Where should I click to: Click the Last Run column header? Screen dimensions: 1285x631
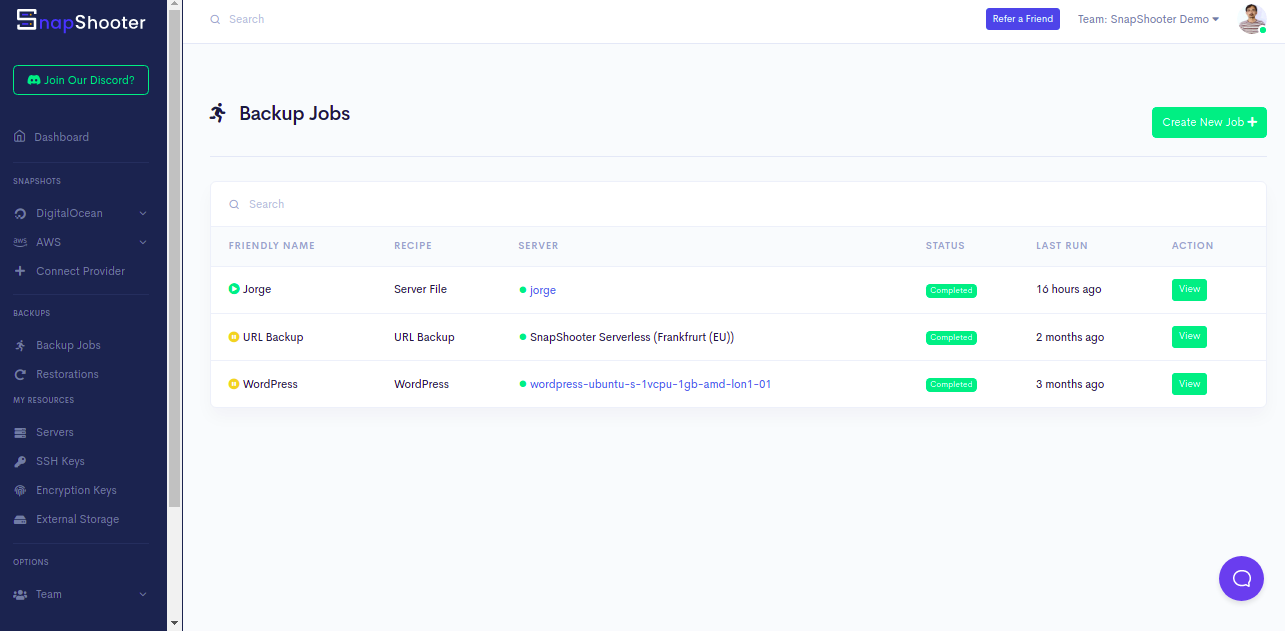point(1061,245)
